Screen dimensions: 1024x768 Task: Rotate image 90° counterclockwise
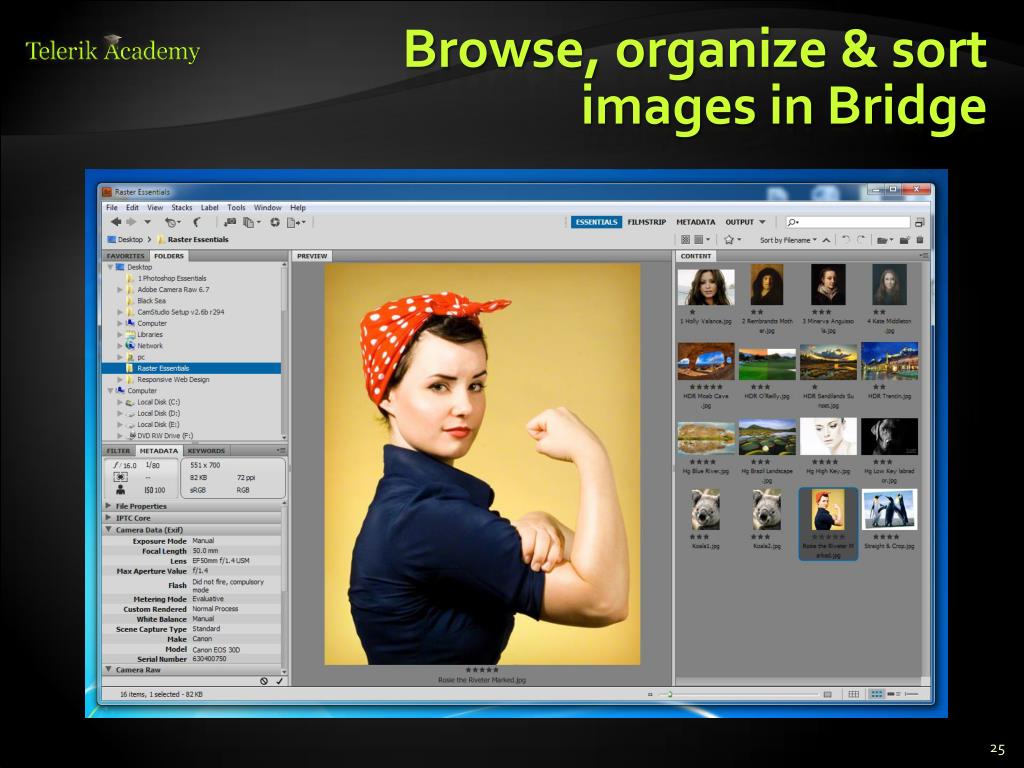point(846,240)
